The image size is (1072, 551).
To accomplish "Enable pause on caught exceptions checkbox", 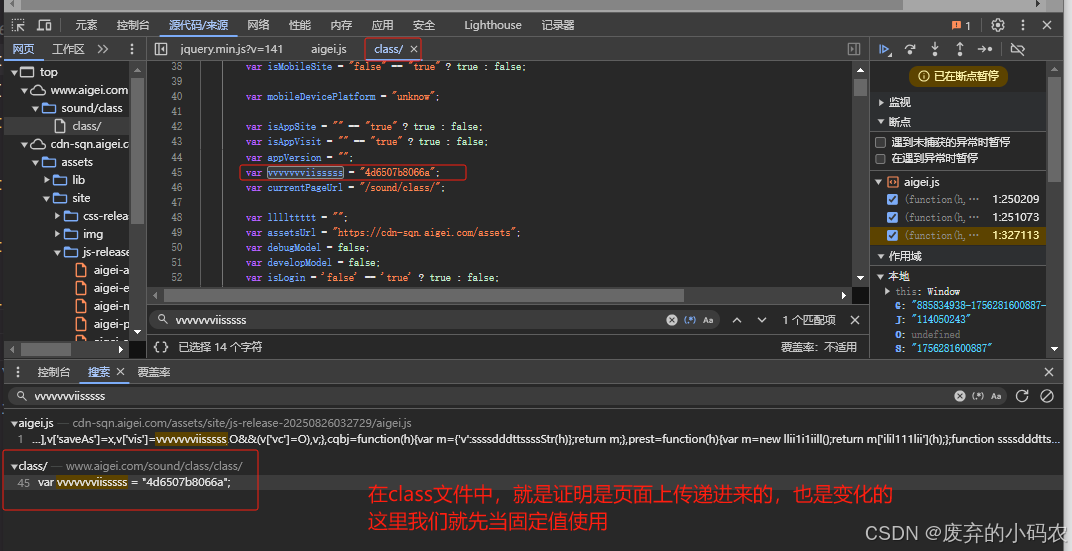I will [x=881, y=159].
